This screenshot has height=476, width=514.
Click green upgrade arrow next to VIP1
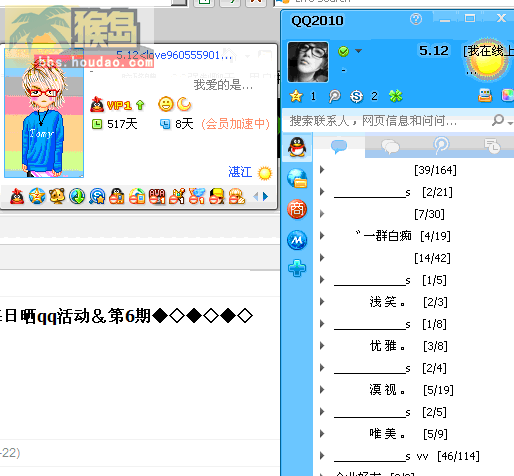[140, 105]
